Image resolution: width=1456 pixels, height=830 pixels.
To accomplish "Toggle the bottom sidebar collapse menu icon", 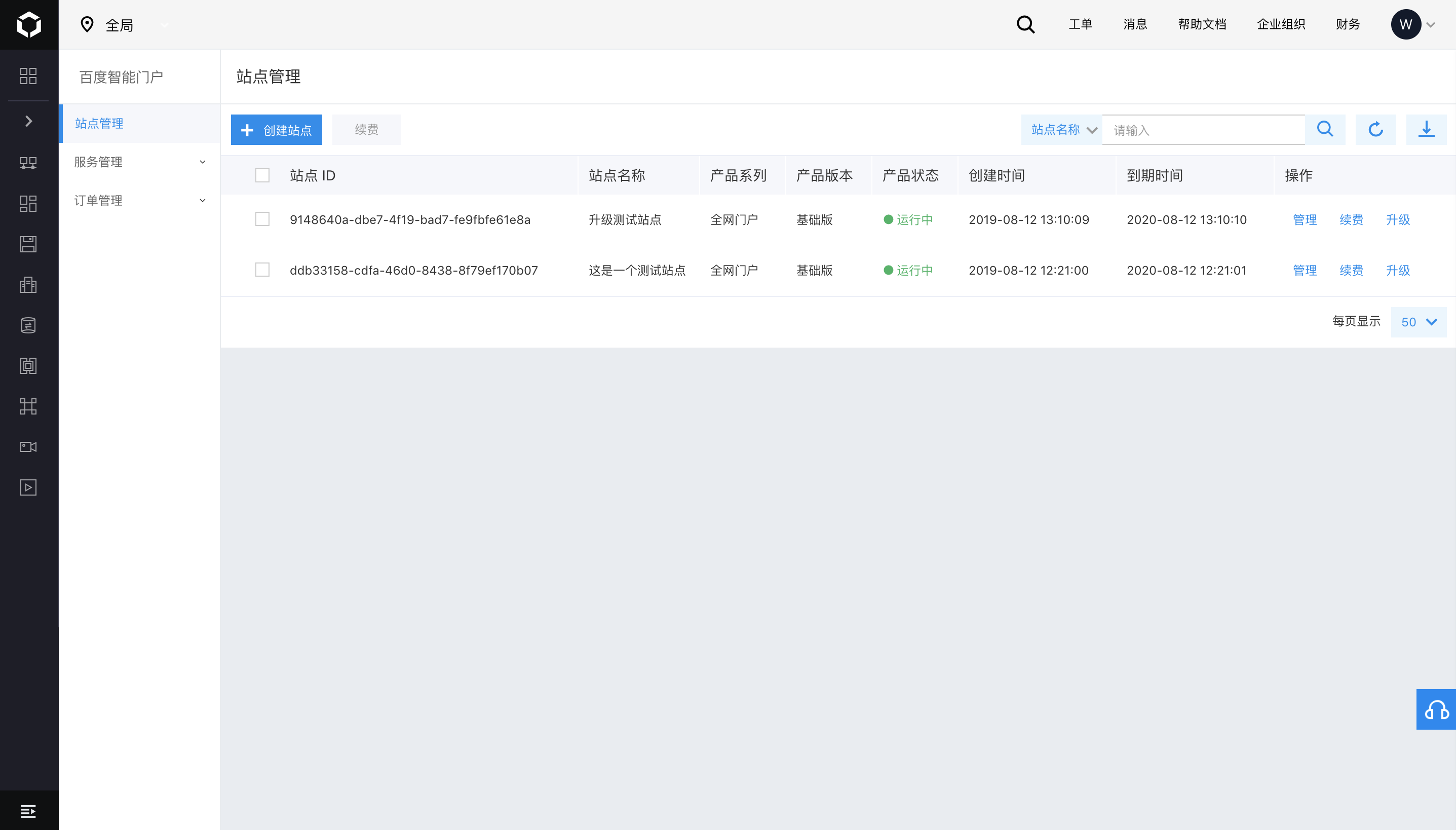I will click(x=28, y=811).
